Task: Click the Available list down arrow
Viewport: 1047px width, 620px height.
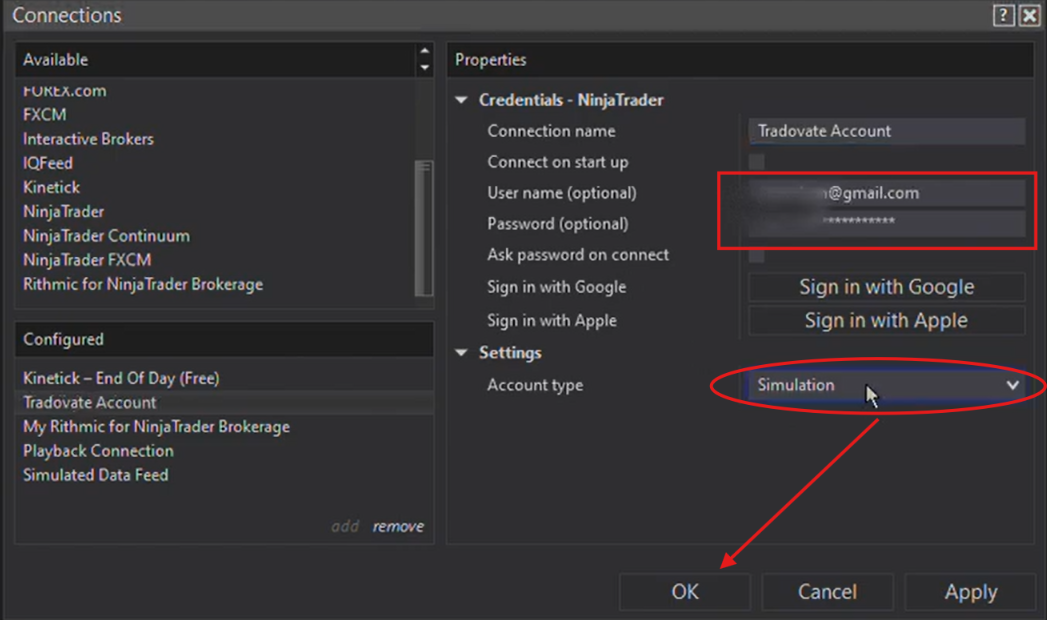Action: pyautogui.click(x=424, y=67)
